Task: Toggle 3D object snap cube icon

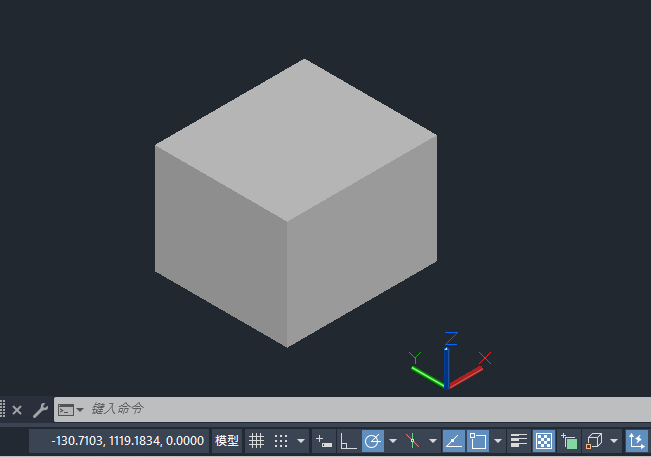Action: [x=594, y=441]
